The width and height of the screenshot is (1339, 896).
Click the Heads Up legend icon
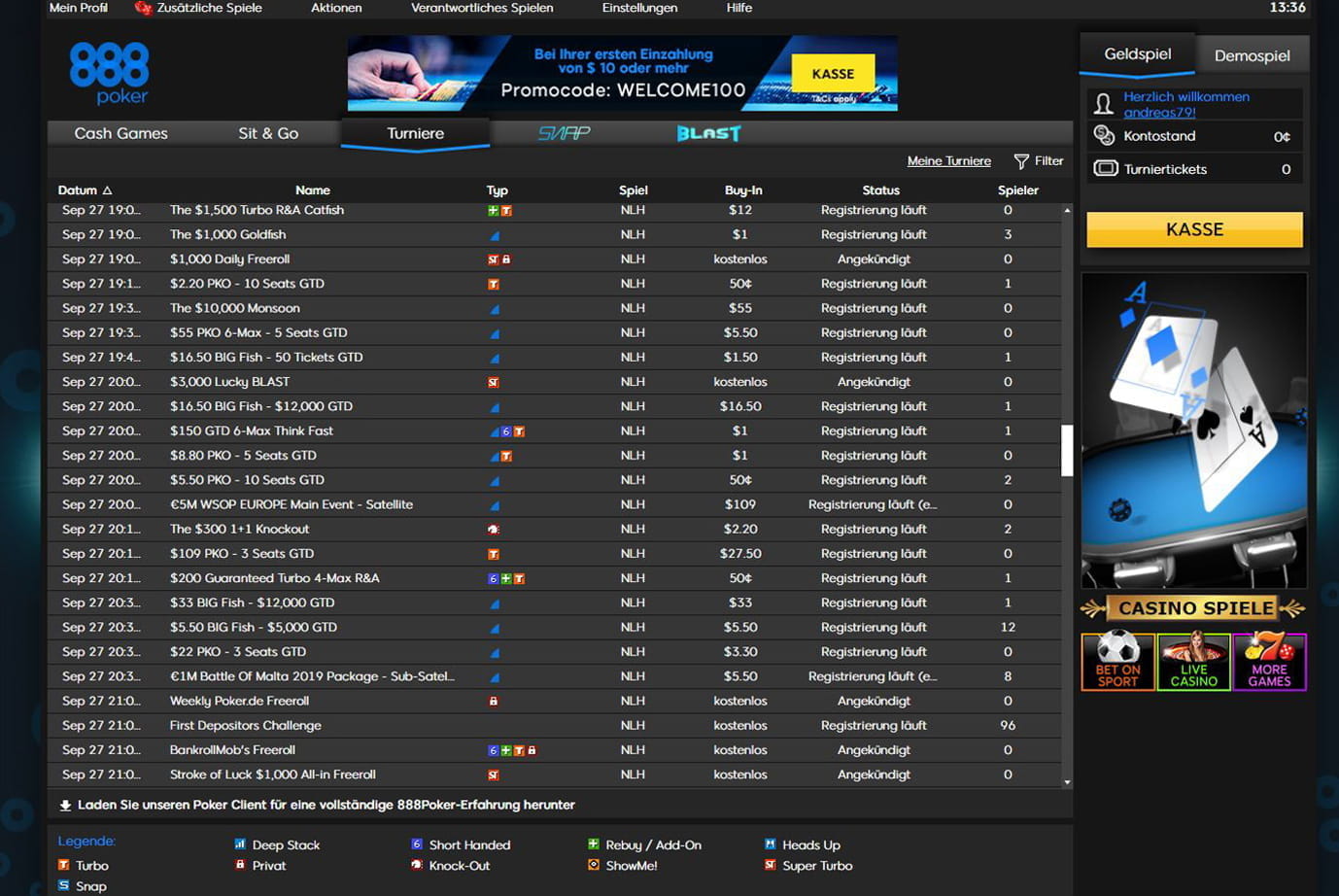[771, 844]
